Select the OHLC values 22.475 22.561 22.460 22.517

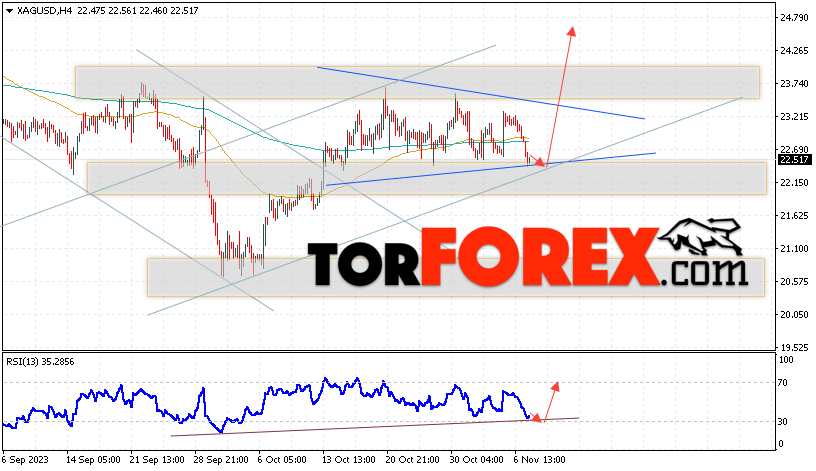tap(138, 10)
